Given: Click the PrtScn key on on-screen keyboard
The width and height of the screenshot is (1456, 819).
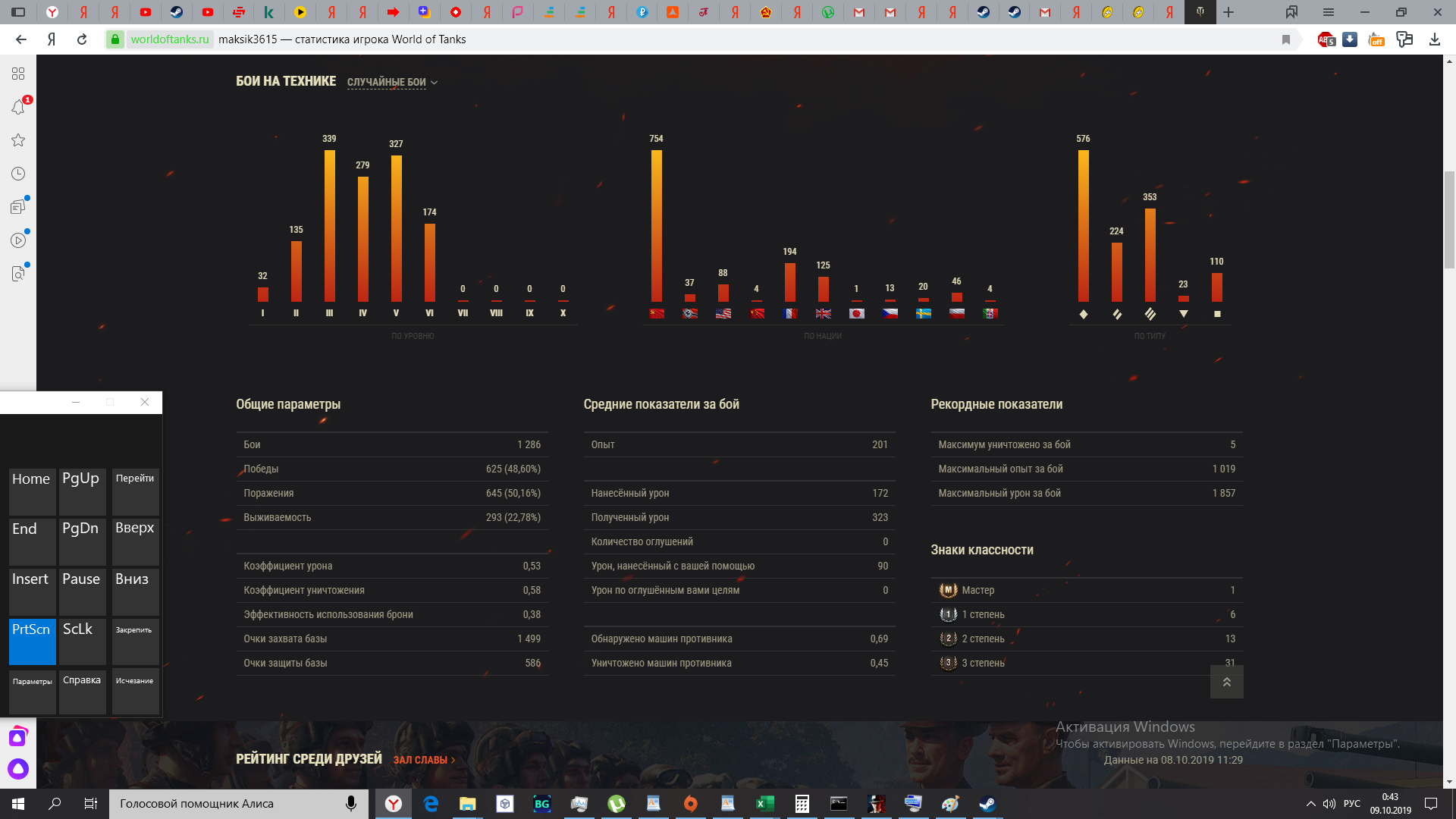Looking at the screenshot, I should [x=32, y=642].
